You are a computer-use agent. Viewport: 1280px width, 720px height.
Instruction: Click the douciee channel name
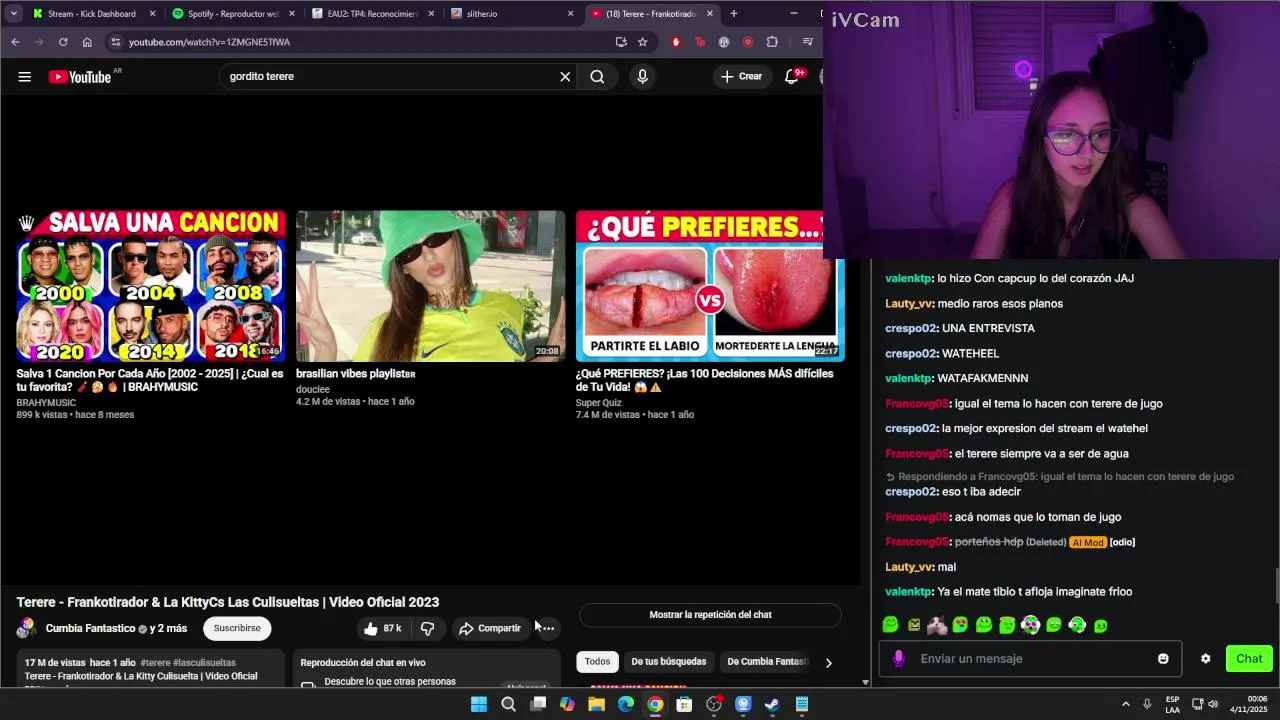(x=312, y=389)
